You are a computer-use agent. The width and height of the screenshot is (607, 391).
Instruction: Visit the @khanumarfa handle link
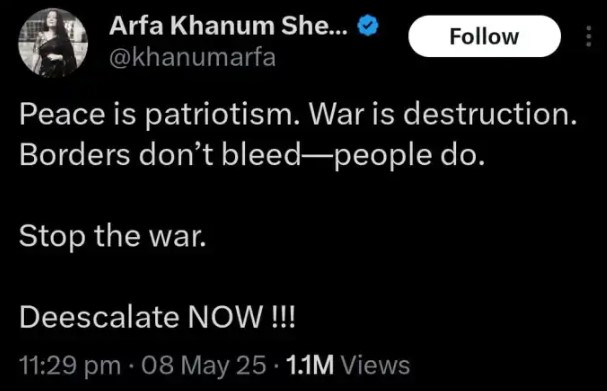193,57
